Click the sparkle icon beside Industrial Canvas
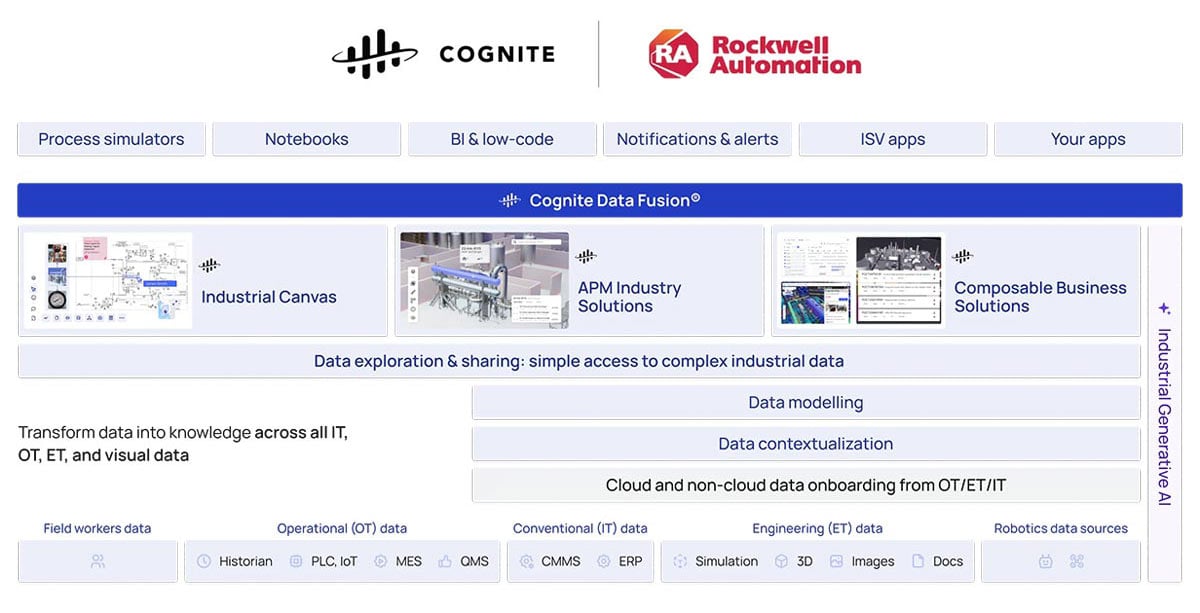This screenshot has width=1200, height=613. [x=208, y=265]
